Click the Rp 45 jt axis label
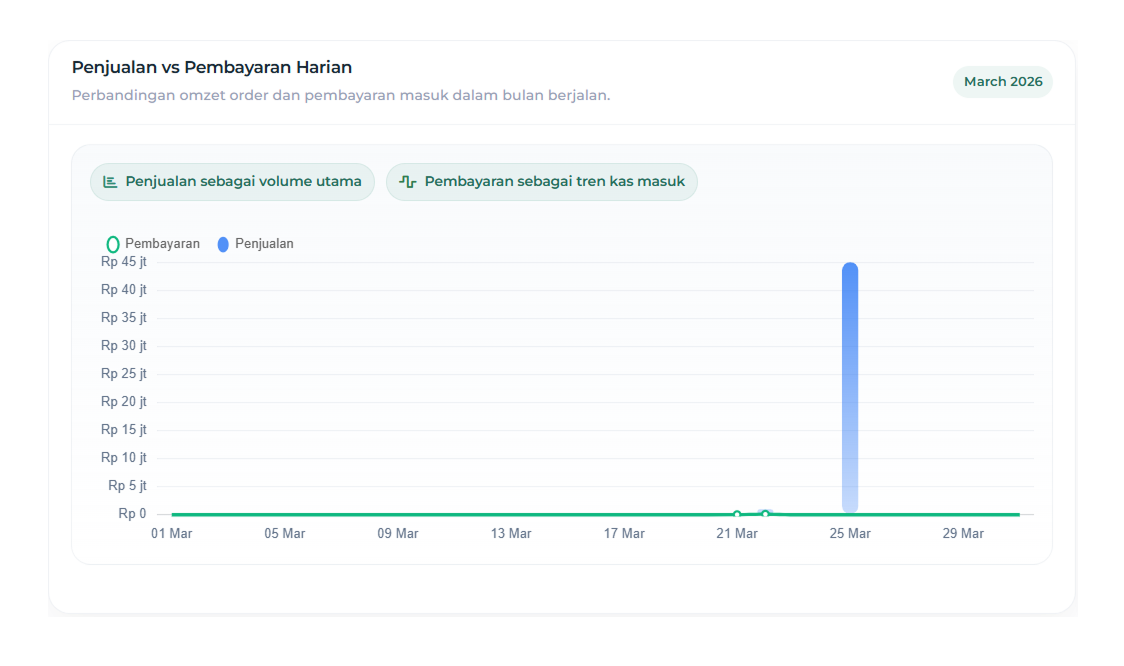This screenshot has width=1124, height=666. (124, 262)
